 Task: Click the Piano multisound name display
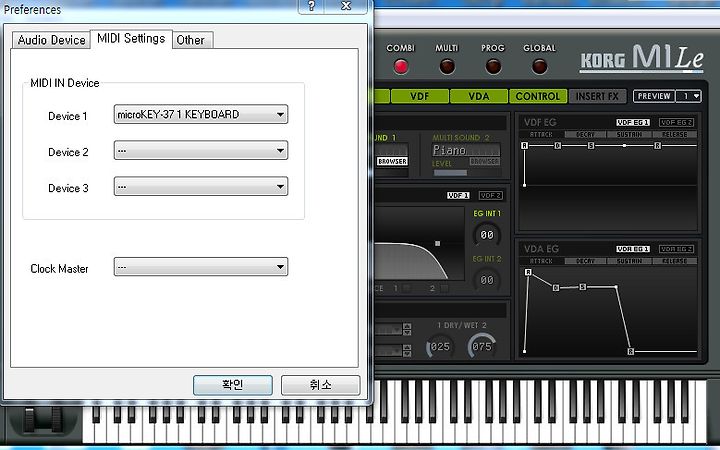(x=466, y=150)
